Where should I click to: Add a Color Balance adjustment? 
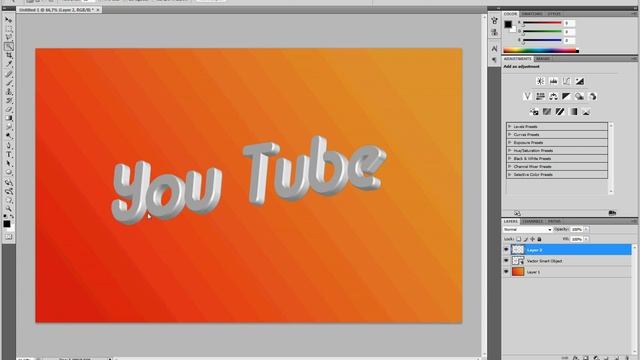(x=553, y=96)
